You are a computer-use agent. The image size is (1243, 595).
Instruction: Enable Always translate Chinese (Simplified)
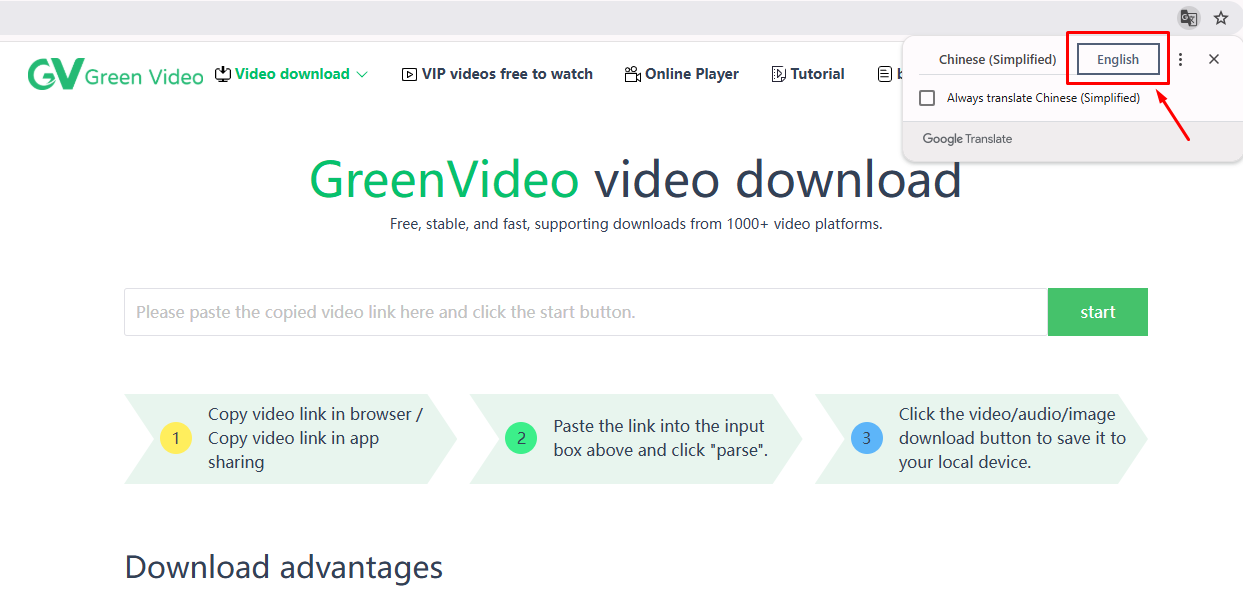[927, 97]
